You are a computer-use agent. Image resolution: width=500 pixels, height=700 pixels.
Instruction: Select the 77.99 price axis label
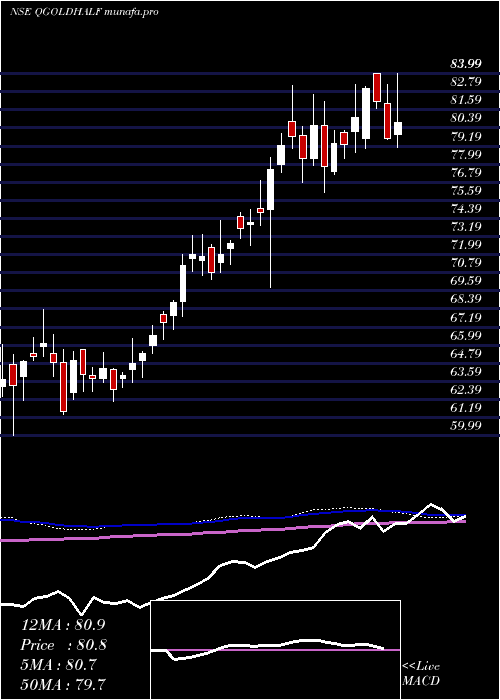(466, 154)
